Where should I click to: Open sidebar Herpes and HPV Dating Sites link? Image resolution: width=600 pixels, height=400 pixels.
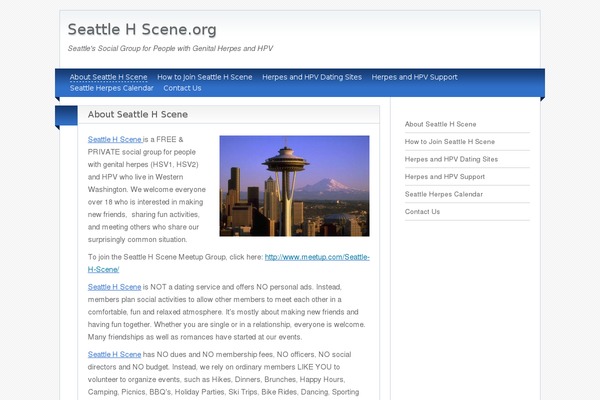(x=451, y=159)
